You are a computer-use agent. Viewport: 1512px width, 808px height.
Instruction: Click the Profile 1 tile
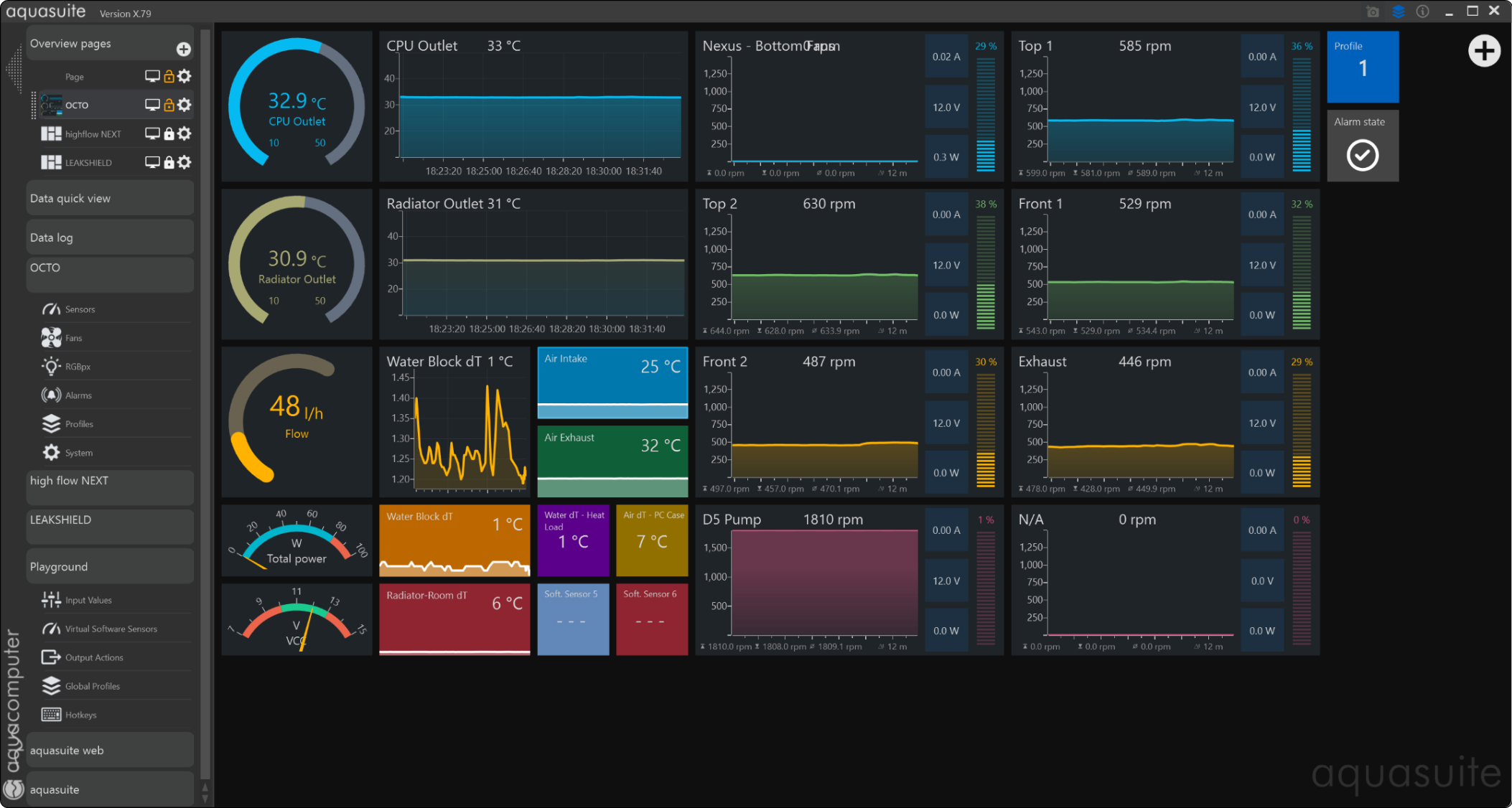[1362, 66]
